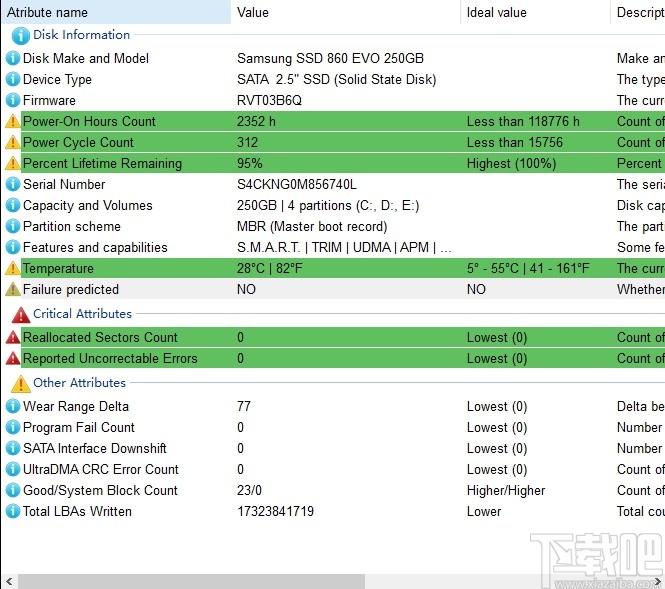
Task: Select Failure predicted value NO
Action: (246, 289)
